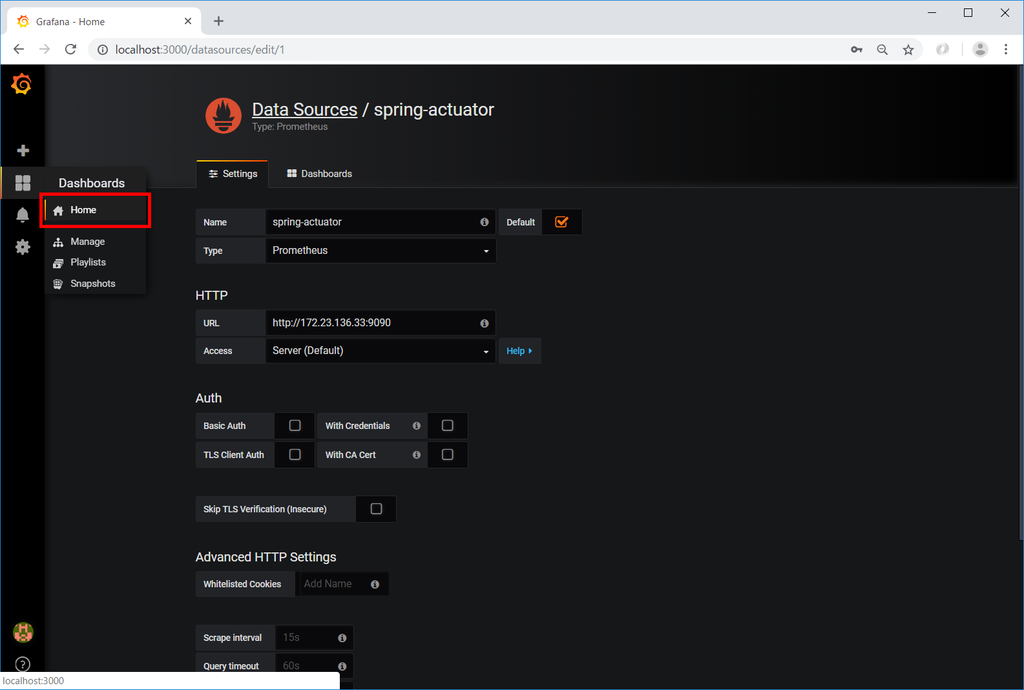This screenshot has height=690, width=1024.
Task: Click the browser extension icon
Action: coord(942,50)
